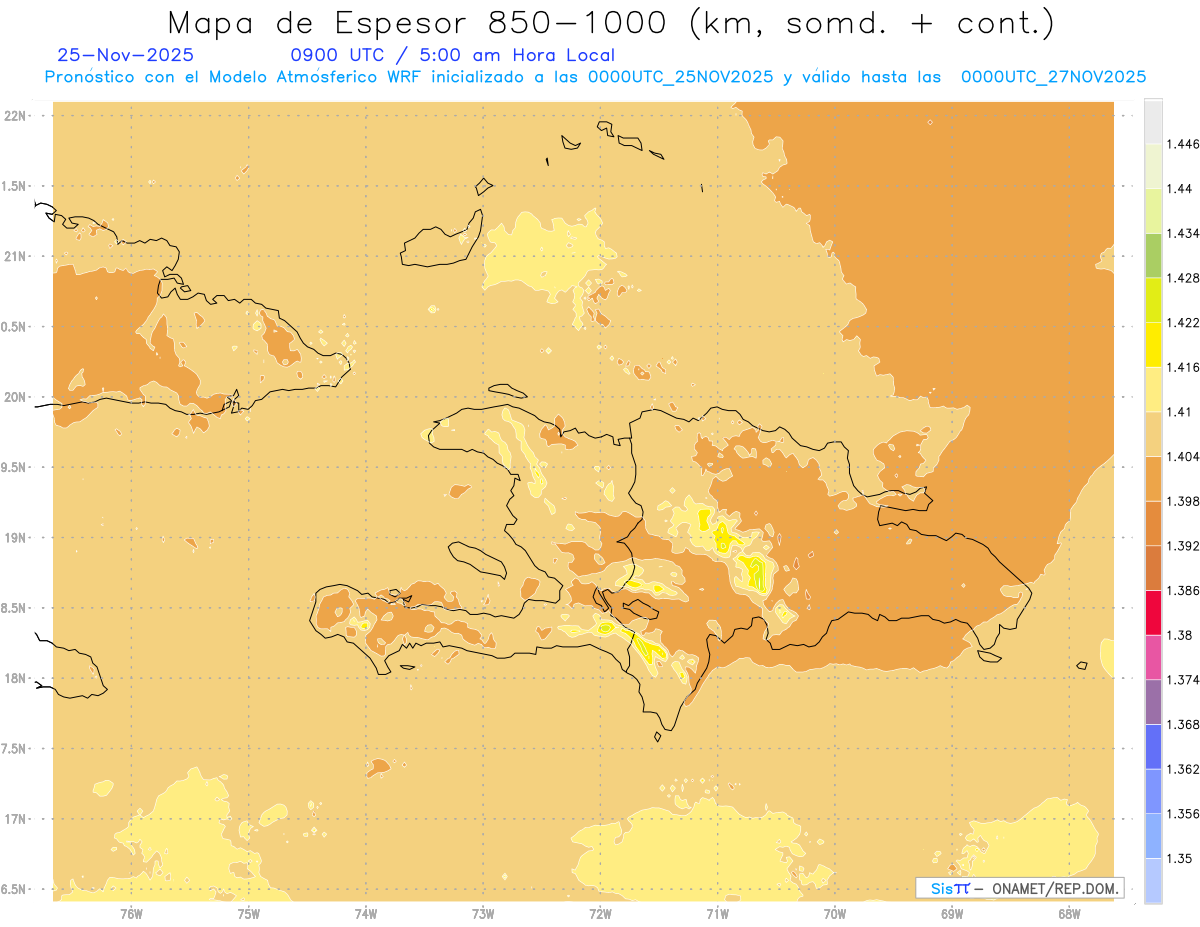Click the '6.5N' latitude tick label
The image size is (1200, 927).
point(15,890)
